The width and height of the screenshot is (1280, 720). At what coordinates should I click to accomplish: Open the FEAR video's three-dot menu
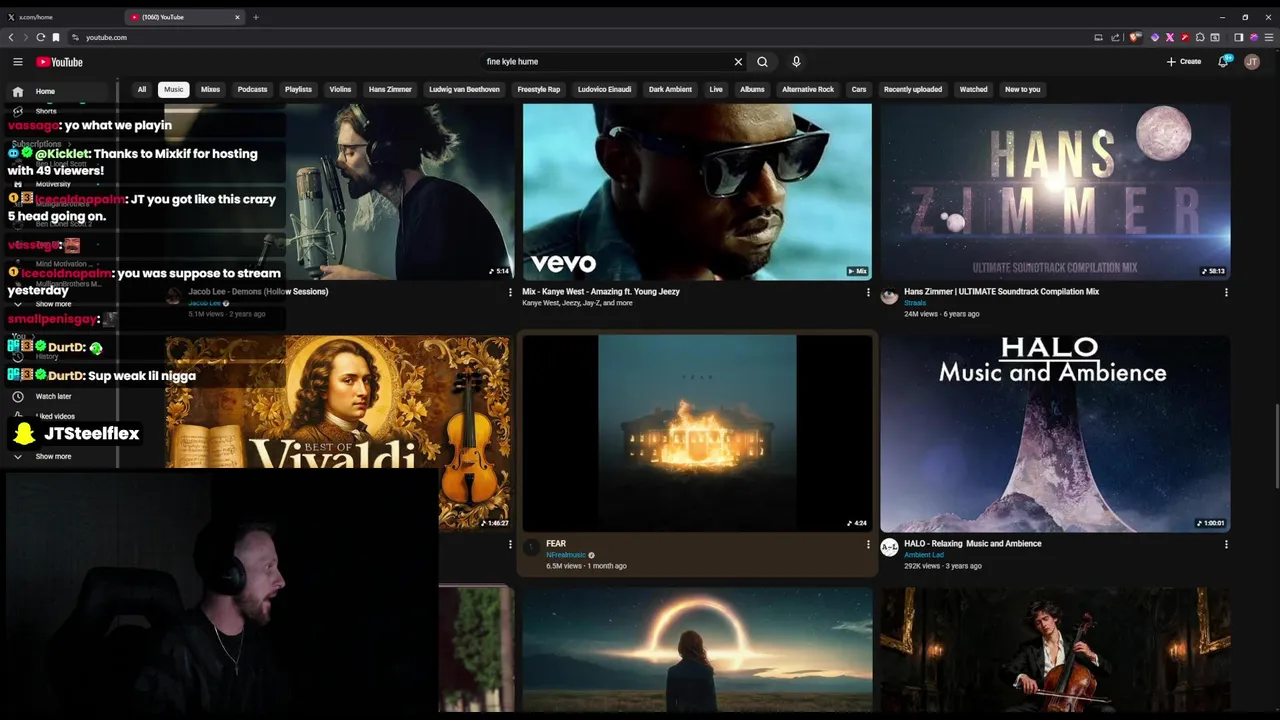(x=868, y=544)
